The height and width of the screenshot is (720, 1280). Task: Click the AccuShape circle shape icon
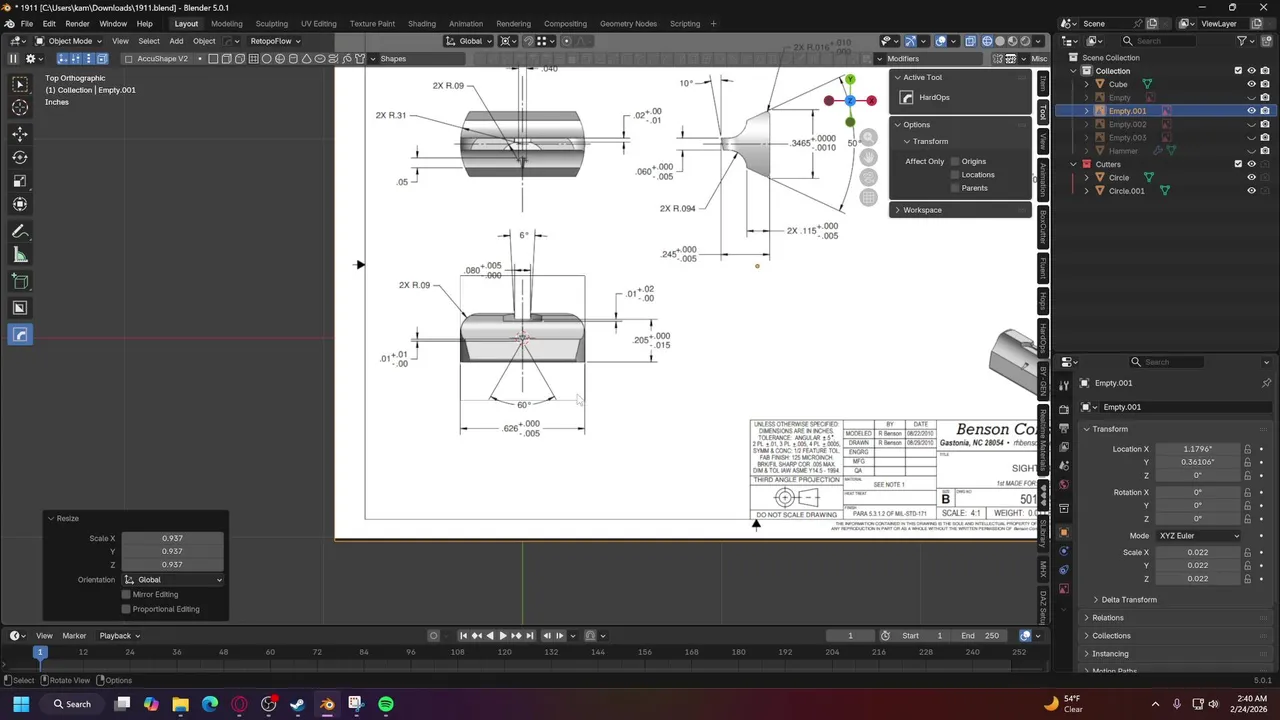[267, 59]
